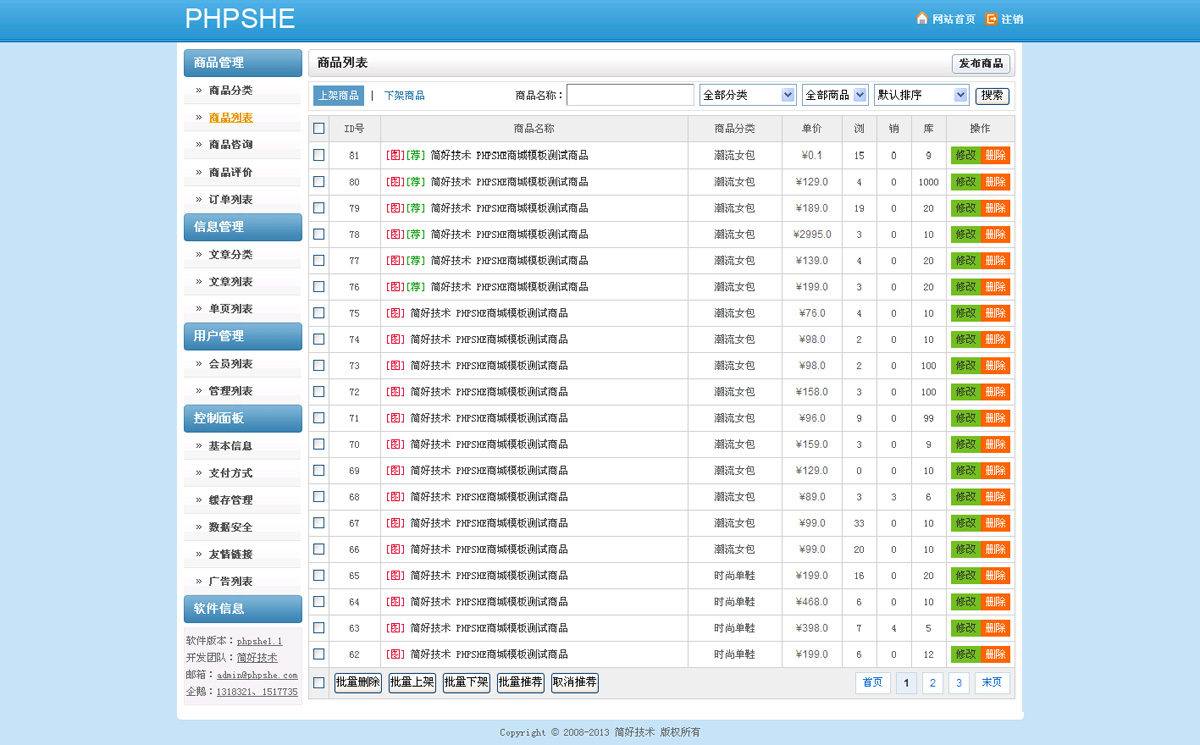The width and height of the screenshot is (1200, 745).
Task: Click the red [图] tag on product 75
Action: tap(395, 313)
